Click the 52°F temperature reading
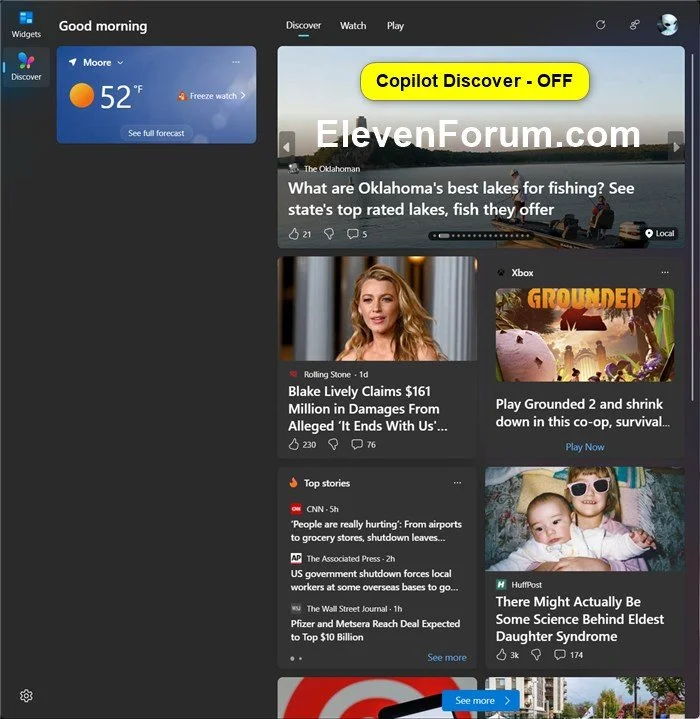Viewport: 700px width, 719px height. (121, 96)
